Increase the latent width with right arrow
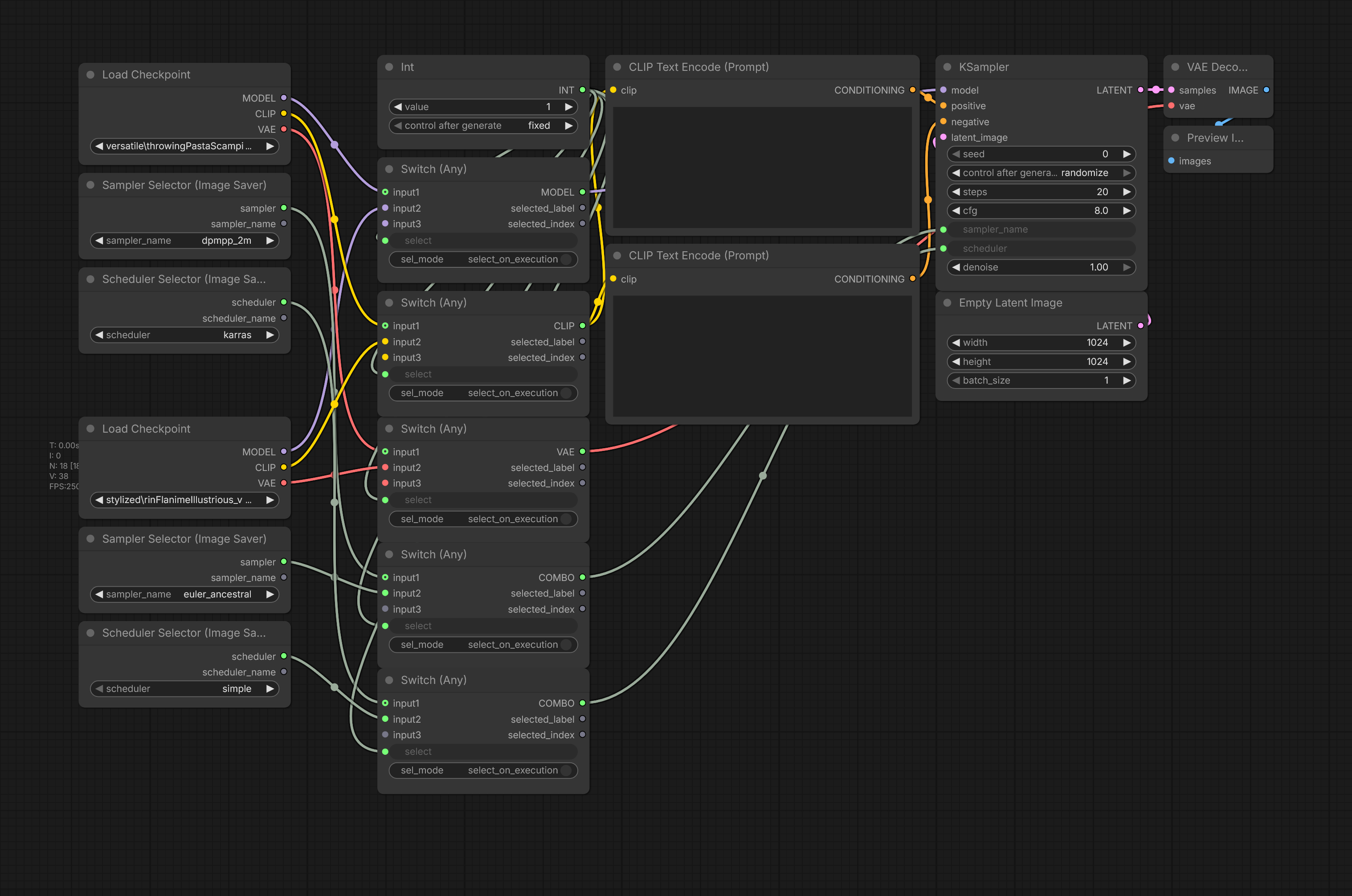The height and width of the screenshot is (896, 1352). coord(1127,343)
